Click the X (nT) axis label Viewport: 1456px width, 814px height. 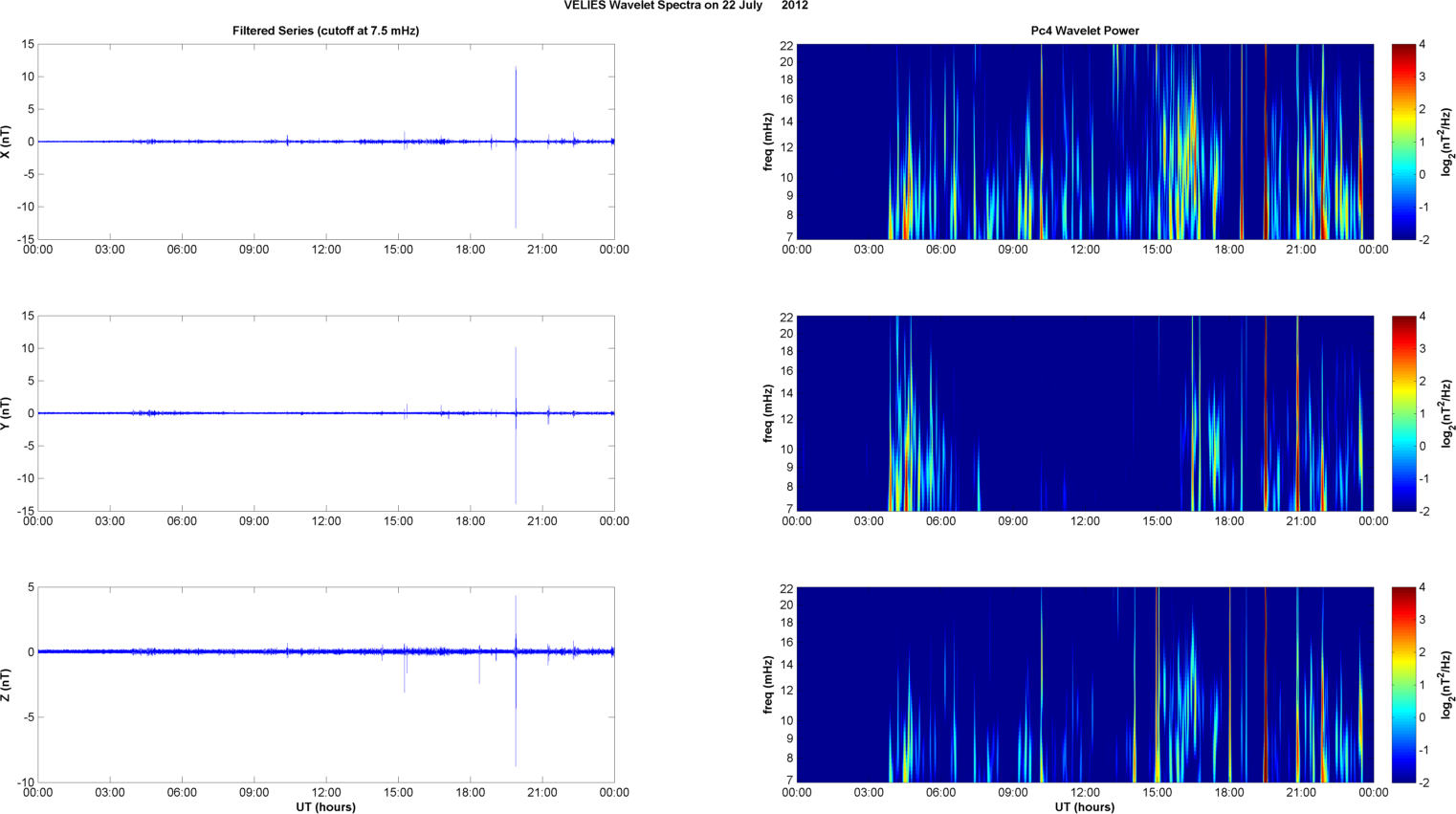[x=6, y=142]
